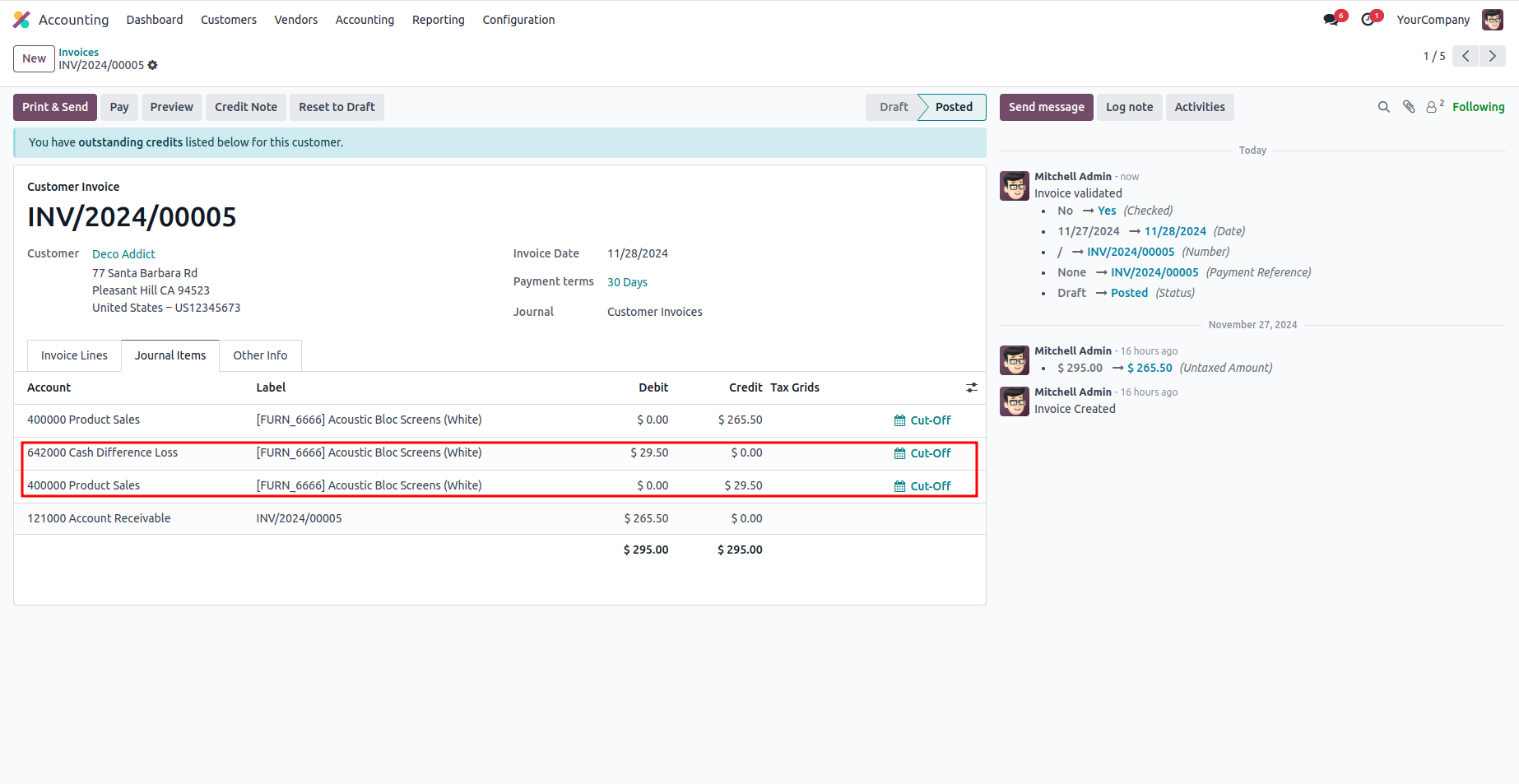The height and width of the screenshot is (784, 1519).
Task: Open the Deco Addict customer link
Action: [x=123, y=254]
